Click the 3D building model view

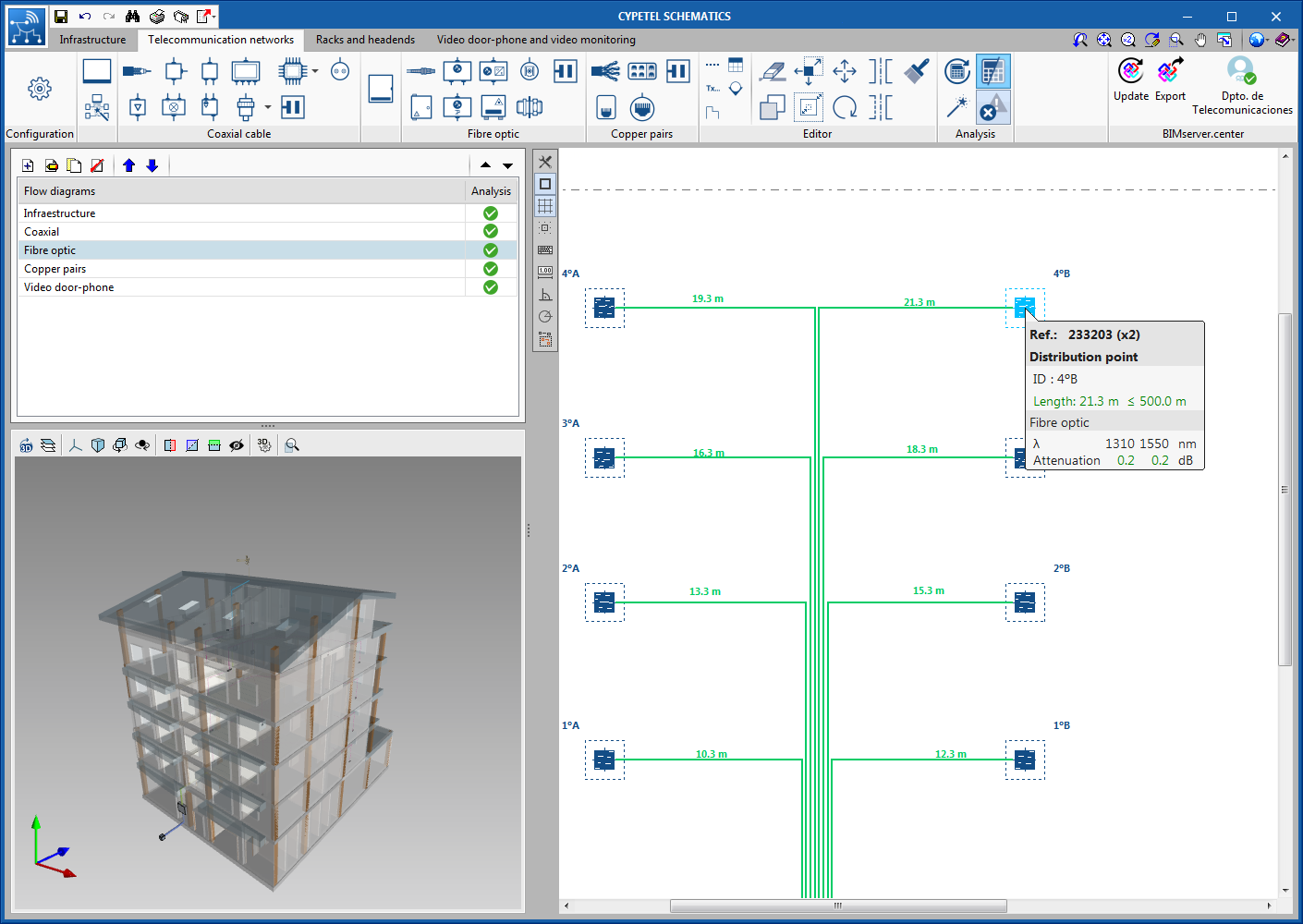[268, 684]
